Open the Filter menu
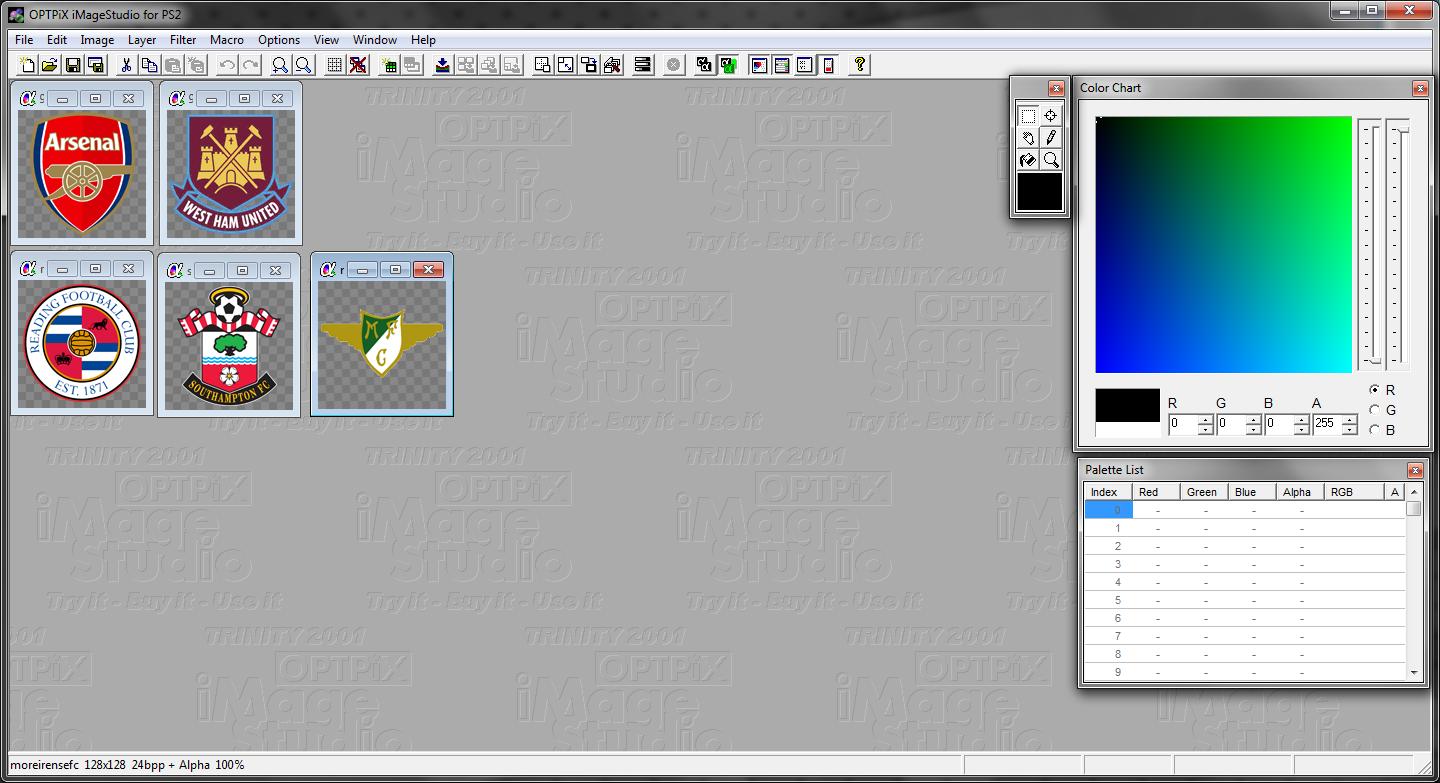This screenshot has width=1440, height=783. 183,40
